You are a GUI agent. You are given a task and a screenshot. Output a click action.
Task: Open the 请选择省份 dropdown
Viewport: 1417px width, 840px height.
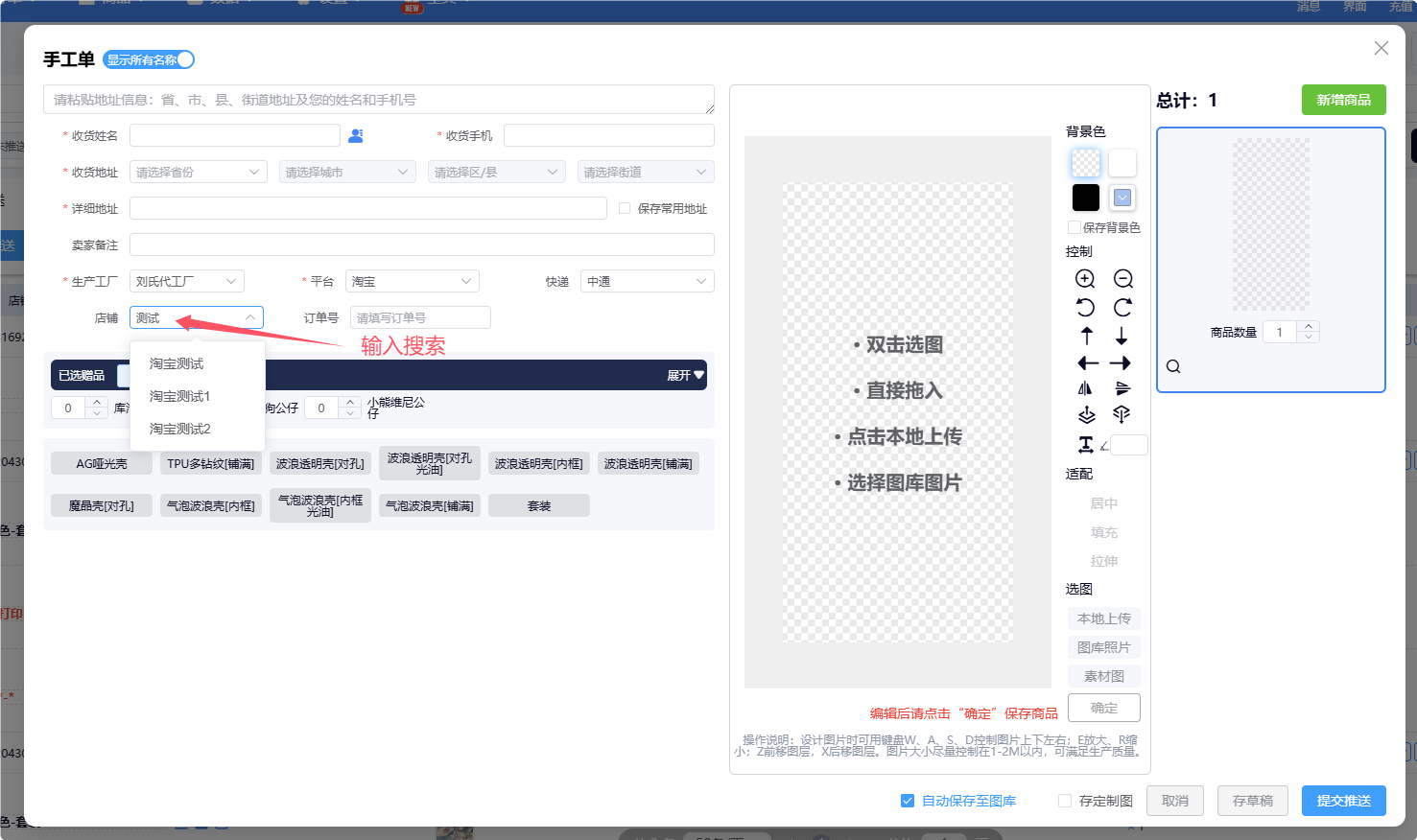pos(198,171)
